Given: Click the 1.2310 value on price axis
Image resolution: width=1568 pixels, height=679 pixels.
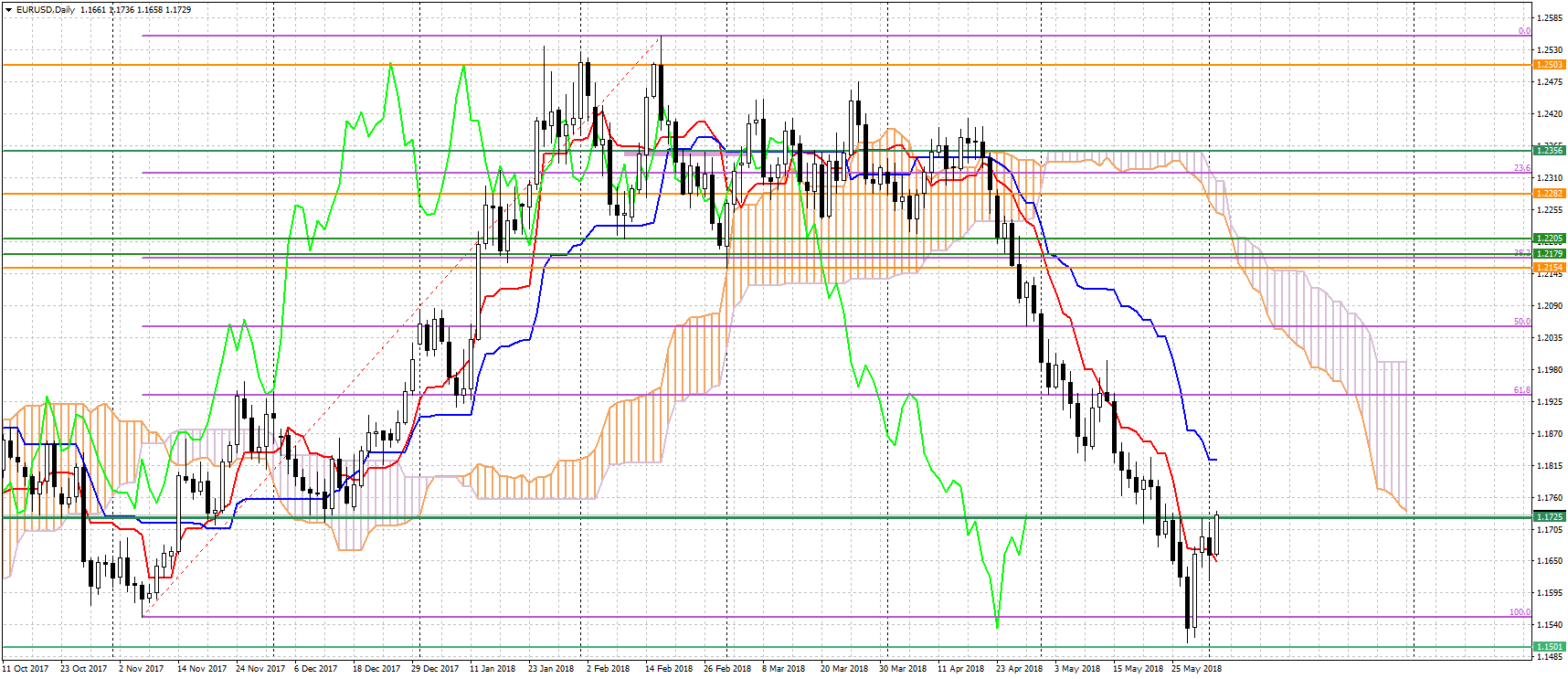Looking at the screenshot, I should (1549, 178).
